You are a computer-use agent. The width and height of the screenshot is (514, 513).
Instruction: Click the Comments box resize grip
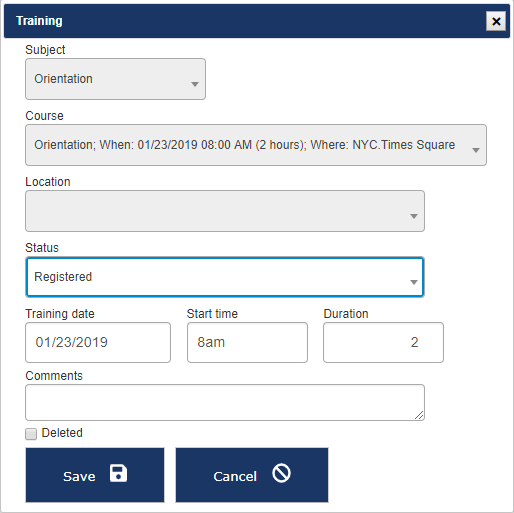coord(419,415)
